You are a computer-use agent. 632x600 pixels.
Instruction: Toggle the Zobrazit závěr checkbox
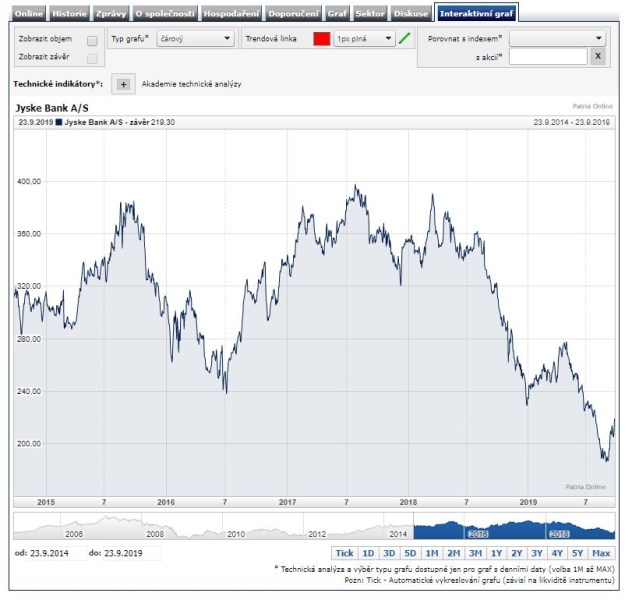point(92,58)
